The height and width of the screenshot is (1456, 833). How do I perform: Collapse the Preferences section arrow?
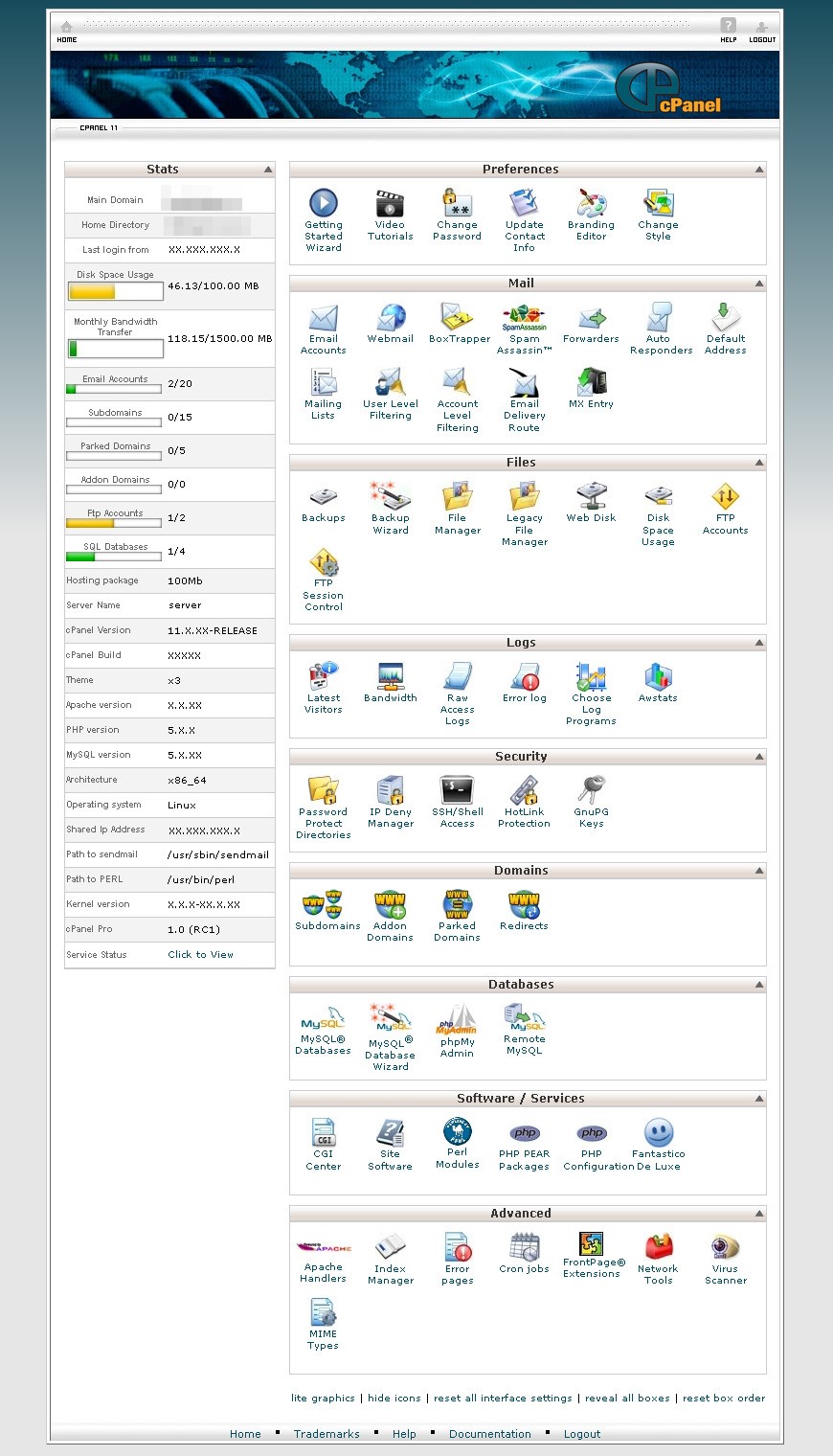(759, 170)
